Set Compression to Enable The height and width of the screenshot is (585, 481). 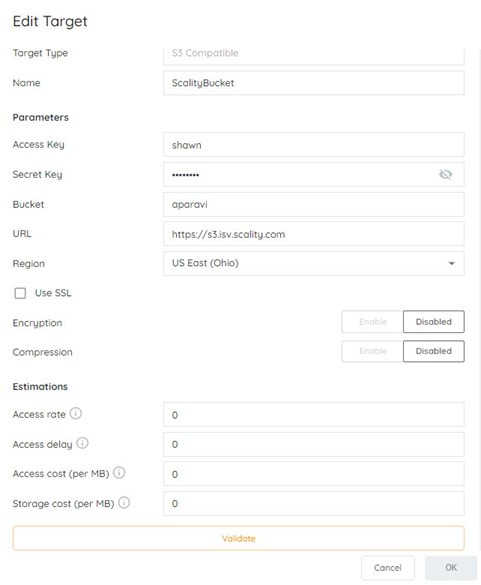tap(373, 351)
